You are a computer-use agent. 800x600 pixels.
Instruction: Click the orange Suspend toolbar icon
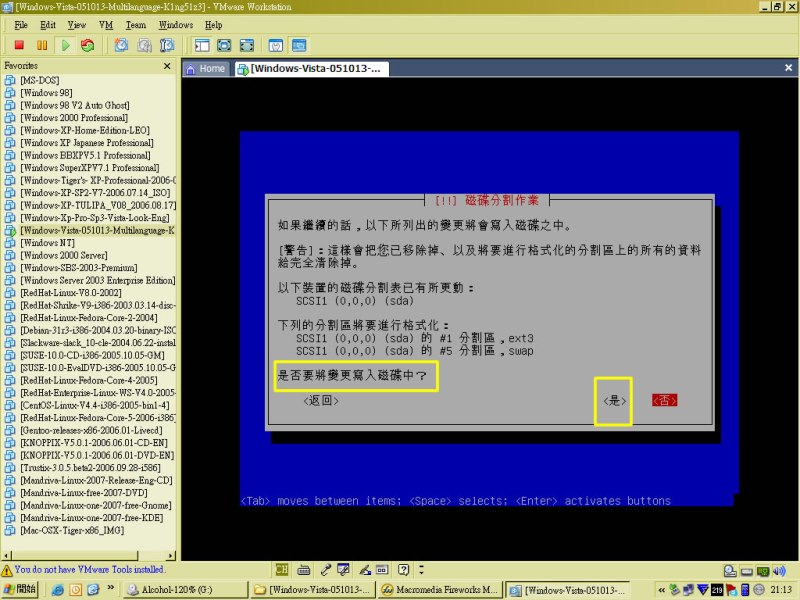point(42,45)
